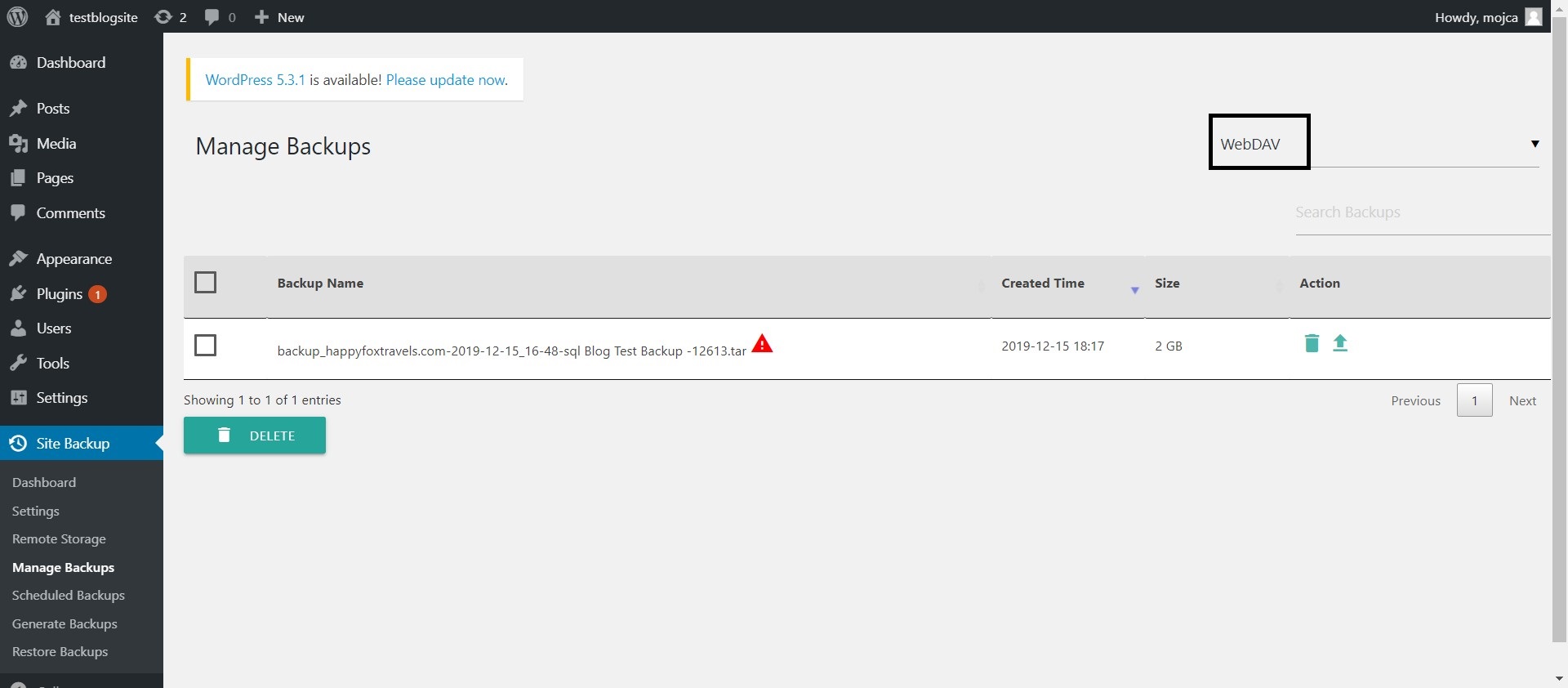This screenshot has height=688, width=1568.
Task: Go to Restore Backups
Action: click(60, 652)
